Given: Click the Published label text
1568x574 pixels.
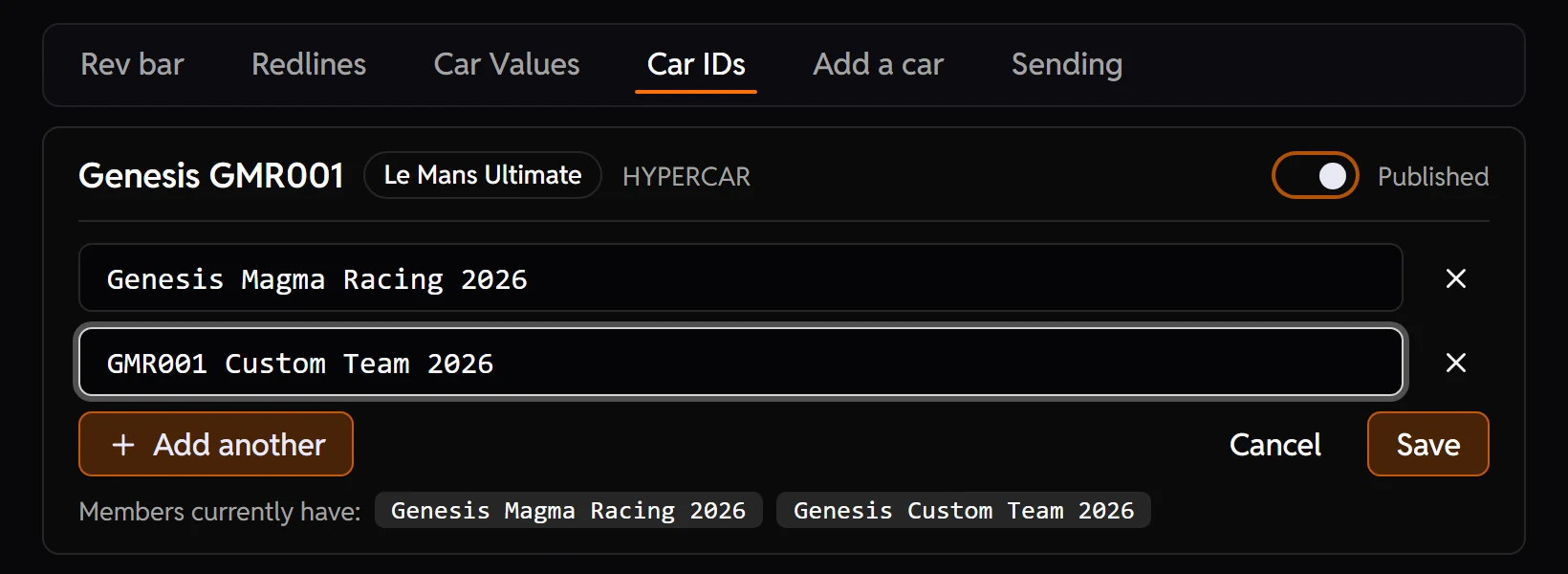Looking at the screenshot, I should pos(1433,177).
